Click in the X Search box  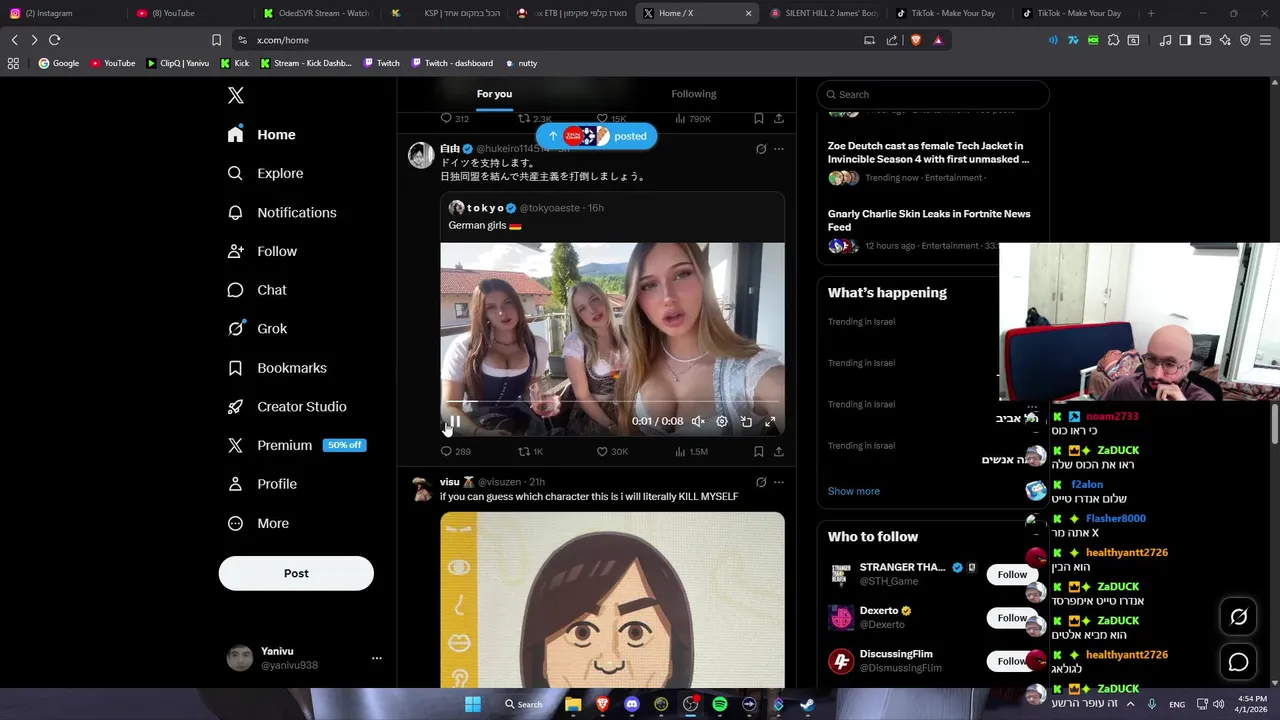[933, 94]
